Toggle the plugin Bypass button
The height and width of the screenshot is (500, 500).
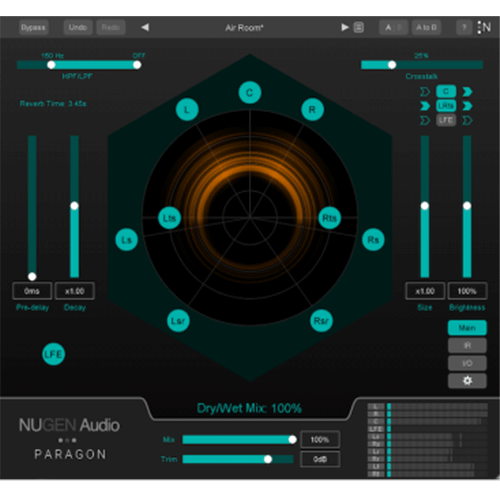(33, 27)
